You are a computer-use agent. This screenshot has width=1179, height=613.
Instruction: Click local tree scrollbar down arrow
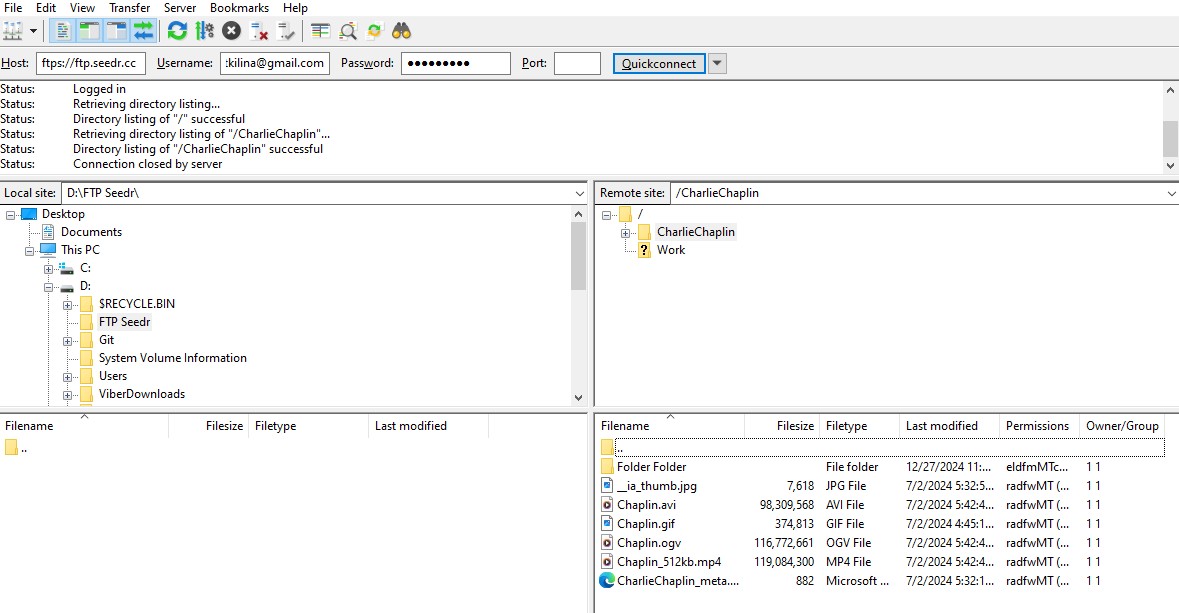pyautogui.click(x=578, y=398)
